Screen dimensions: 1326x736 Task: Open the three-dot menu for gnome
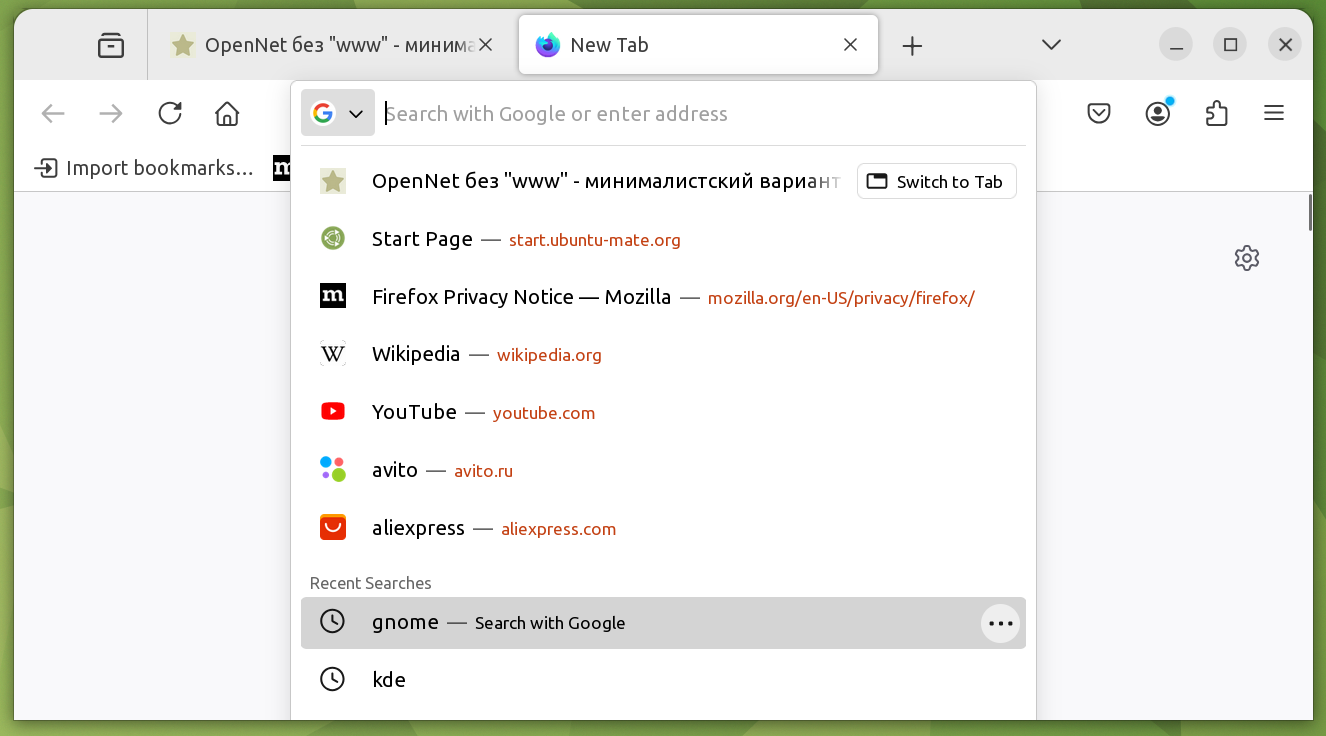(x=1000, y=623)
